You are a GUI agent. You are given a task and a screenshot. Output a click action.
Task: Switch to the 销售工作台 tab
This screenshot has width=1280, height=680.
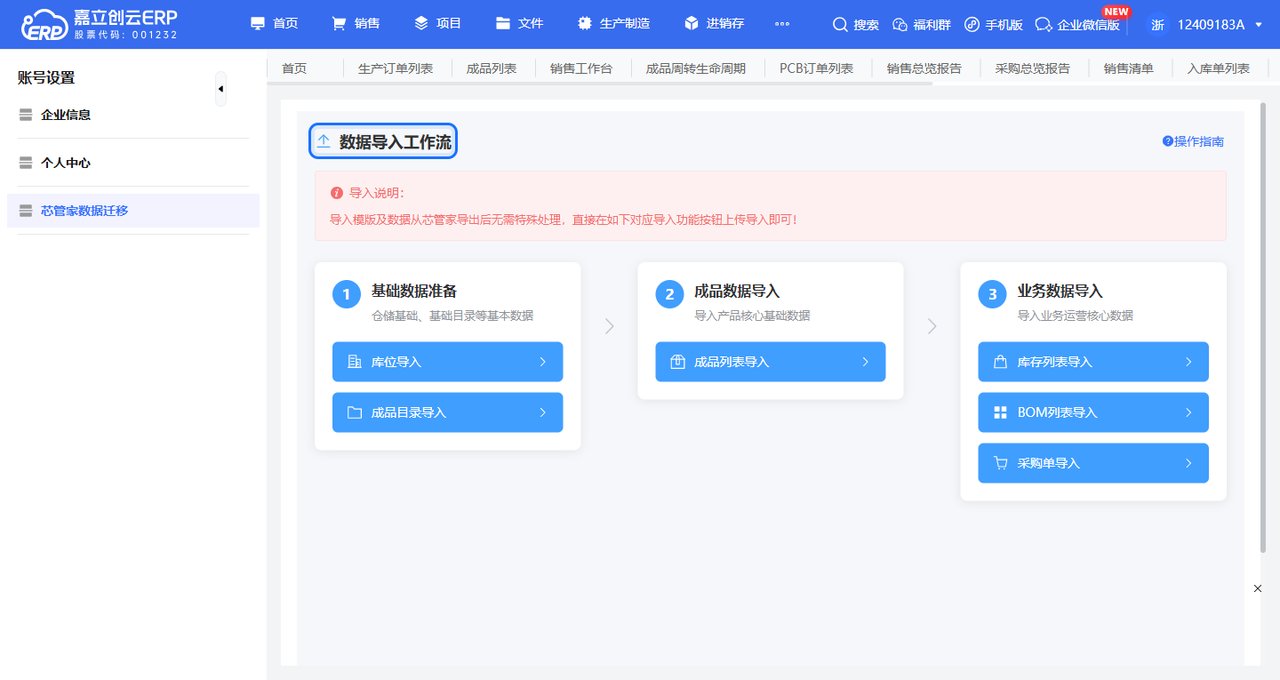point(581,69)
